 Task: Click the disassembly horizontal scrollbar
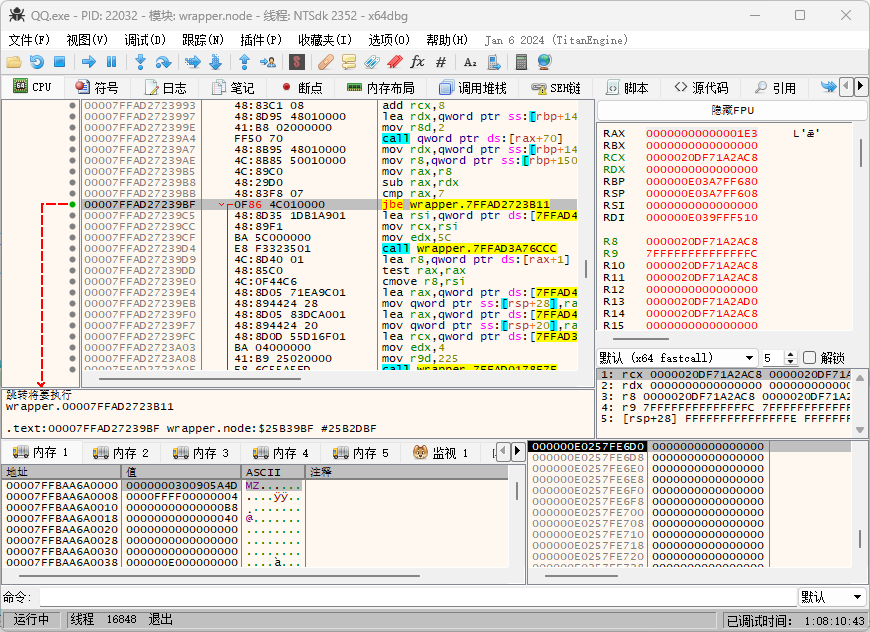tap(200, 380)
